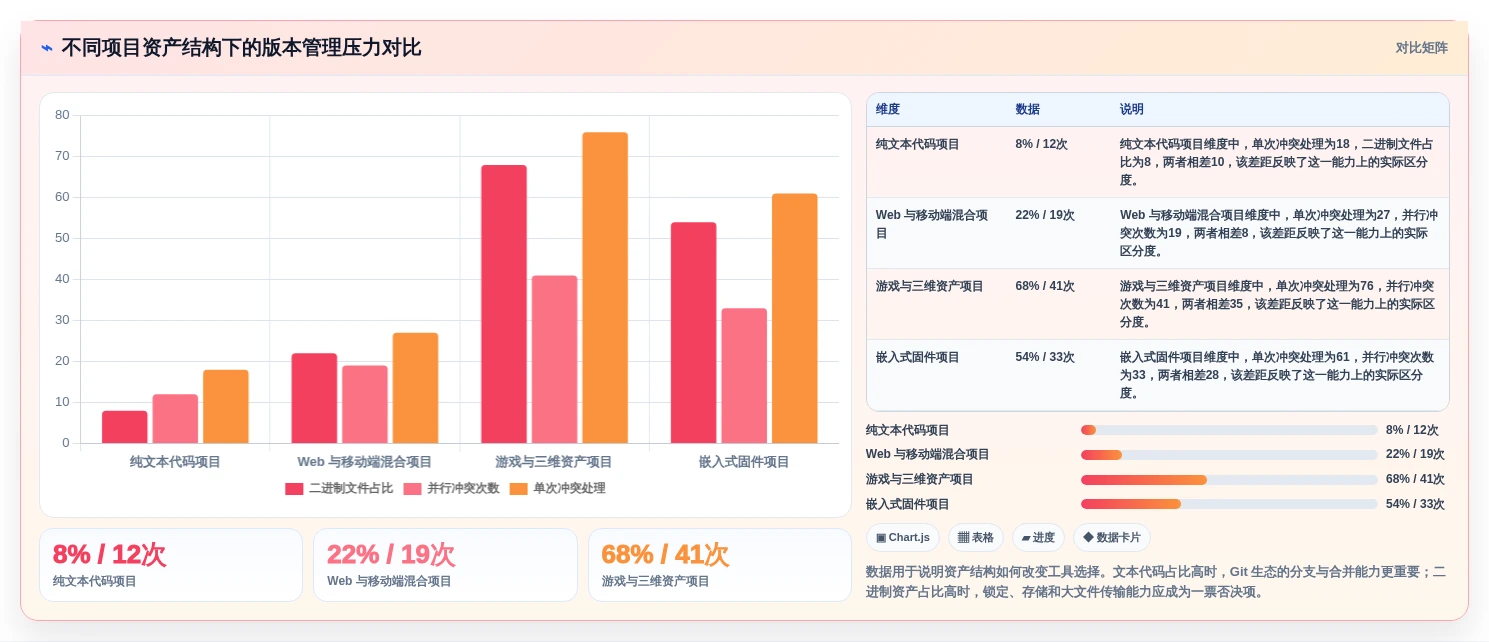Select the 嵌入式固件项目 table row name
The height and width of the screenshot is (642, 1489).
click(918, 357)
